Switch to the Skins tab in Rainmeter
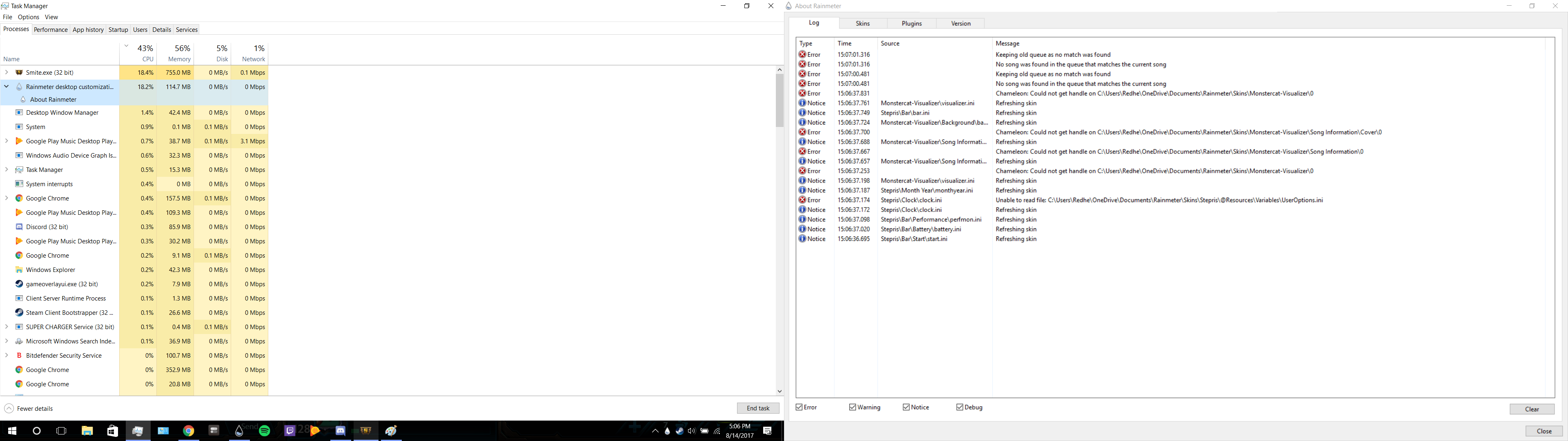Image resolution: width=1568 pixels, height=441 pixels. (862, 23)
